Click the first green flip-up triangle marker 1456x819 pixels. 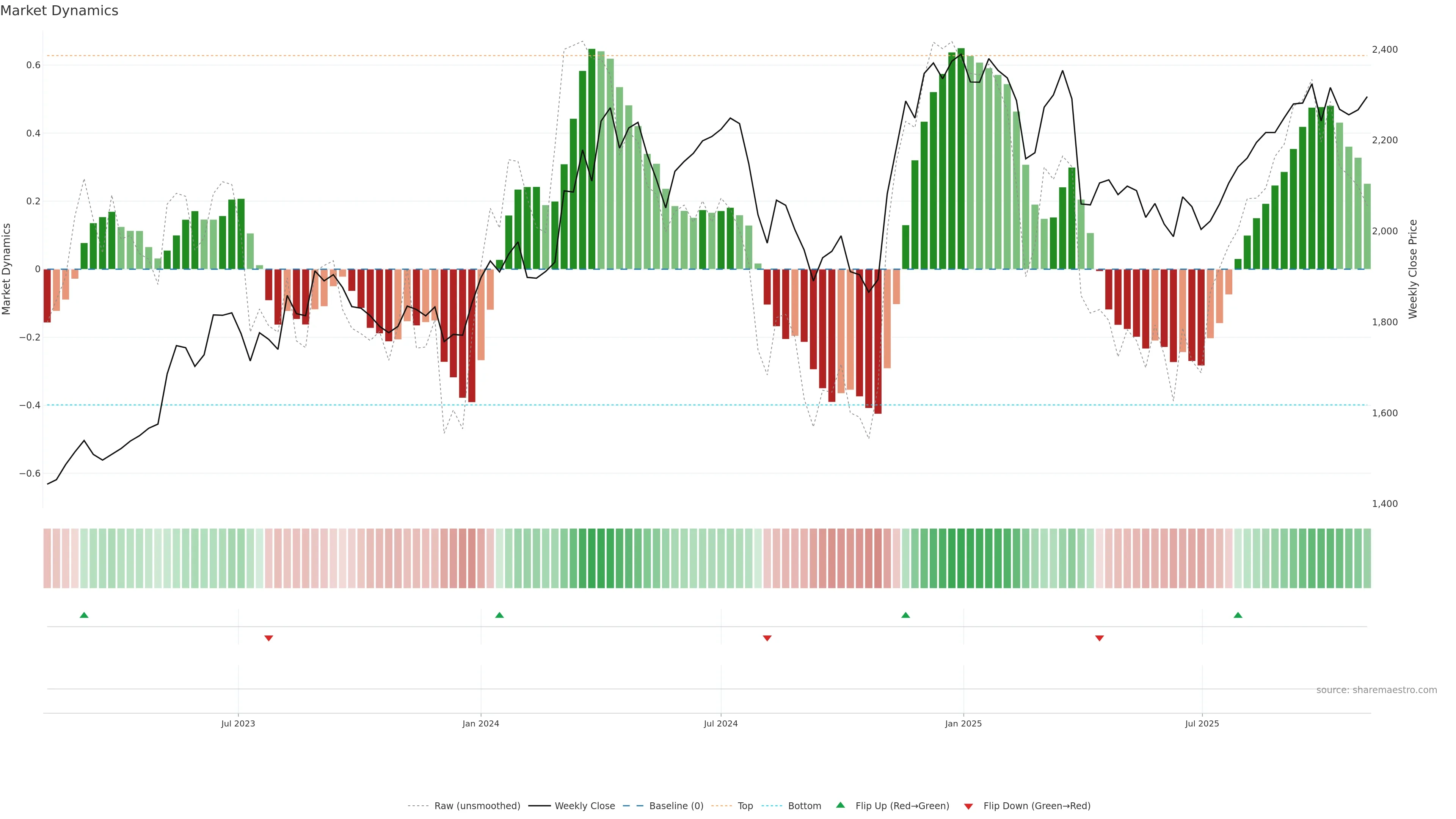(x=84, y=615)
